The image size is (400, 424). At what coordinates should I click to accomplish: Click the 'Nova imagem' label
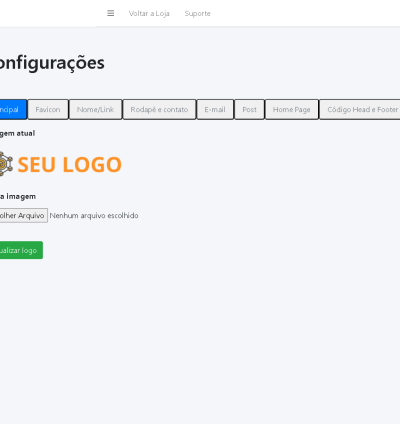(x=18, y=196)
